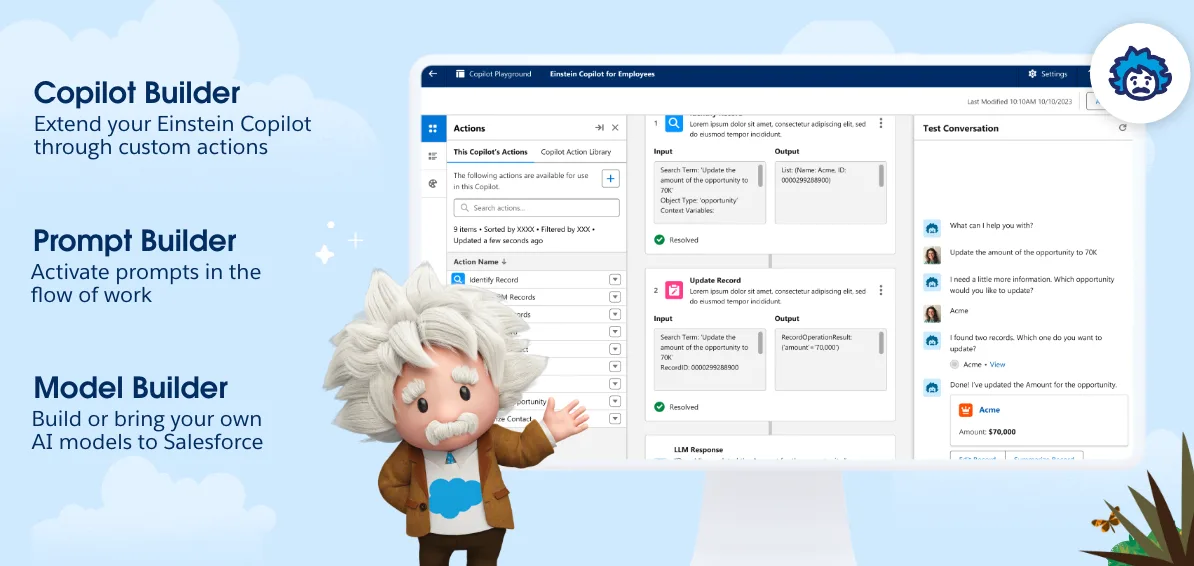The width and height of the screenshot is (1194, 566).
Task: Click copilot avatar beside 'I need a little'
Action: click(932, 283)
